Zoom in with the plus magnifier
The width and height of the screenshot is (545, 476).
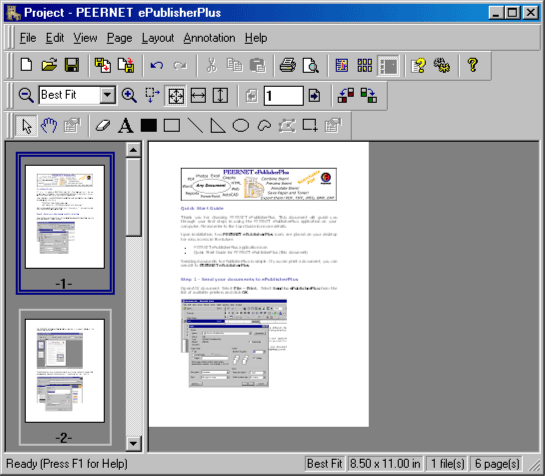pyautogui.click(x=129, y=95)
